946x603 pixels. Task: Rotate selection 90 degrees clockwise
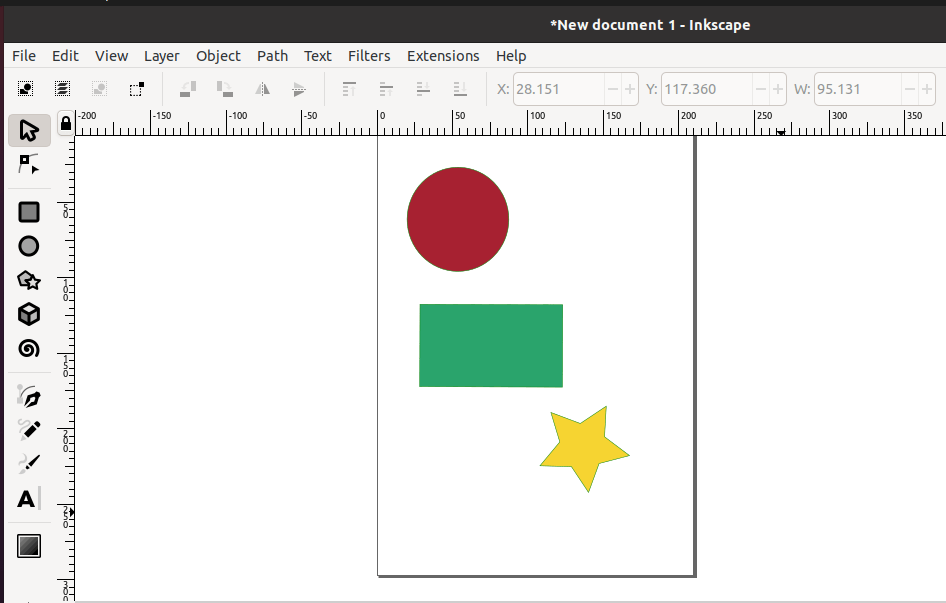coord(224,89)
